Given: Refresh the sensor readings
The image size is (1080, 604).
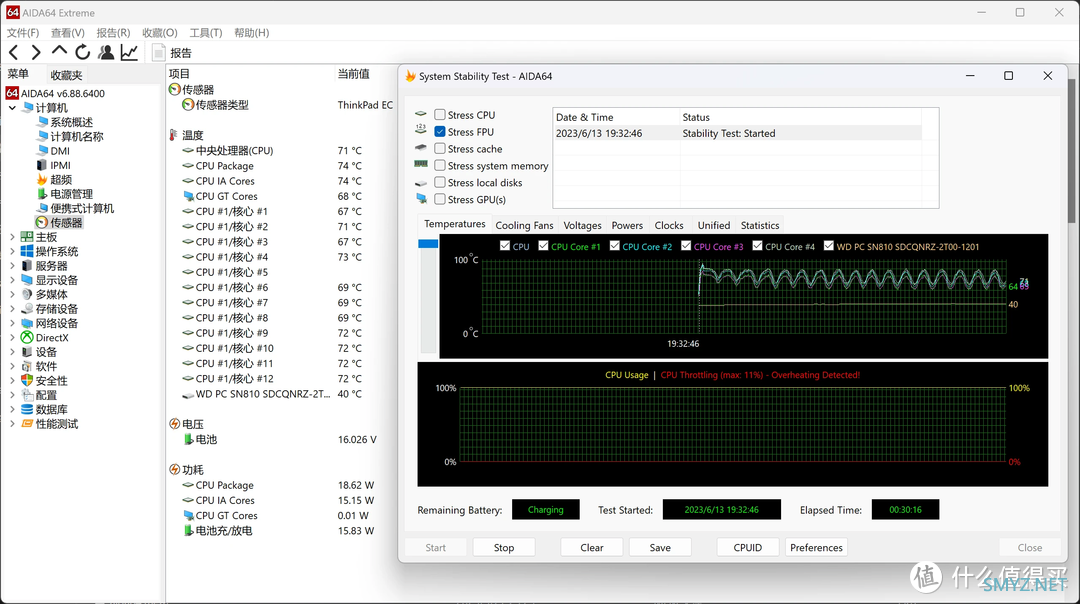Looking at the screenshot, I should 83,52.
